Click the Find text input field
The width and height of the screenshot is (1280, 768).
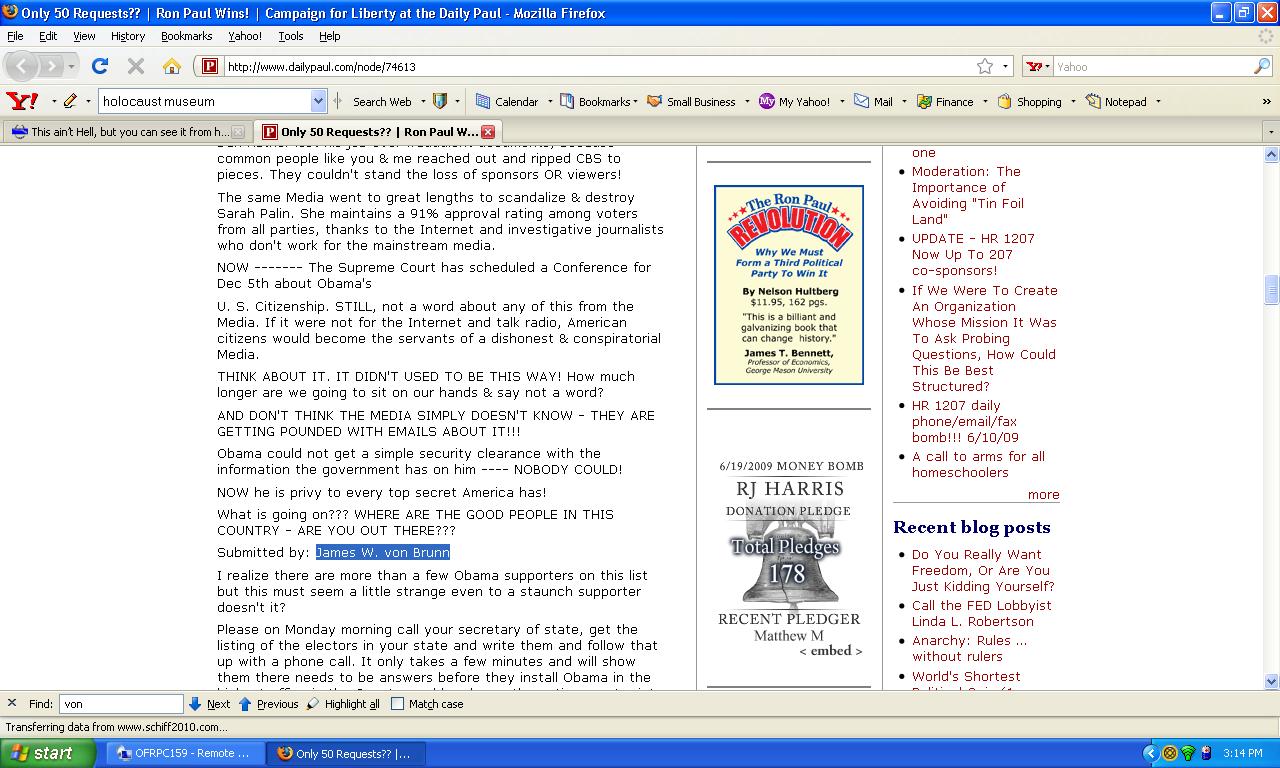tap(121, 704)
